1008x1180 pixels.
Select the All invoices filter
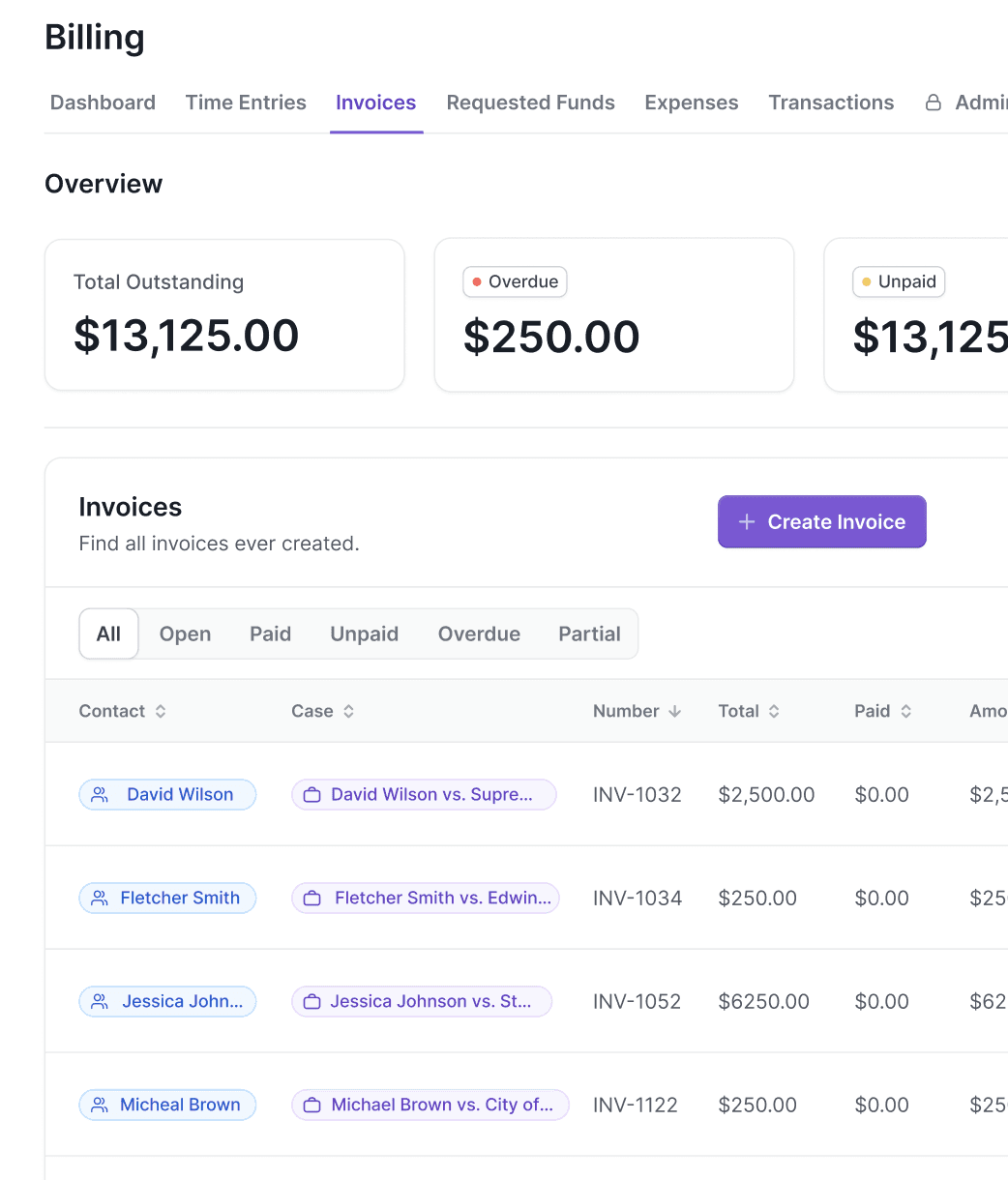[x=108, y=634]
